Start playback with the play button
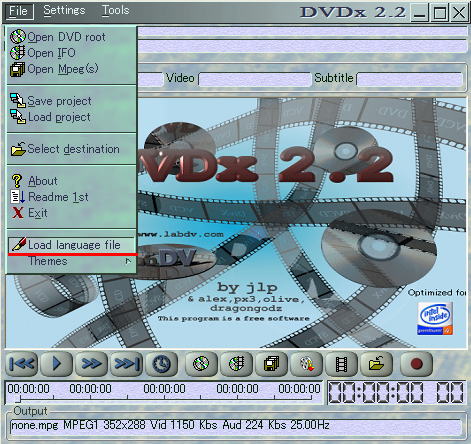Screen dimensions: 471x444 coord(56,364)
